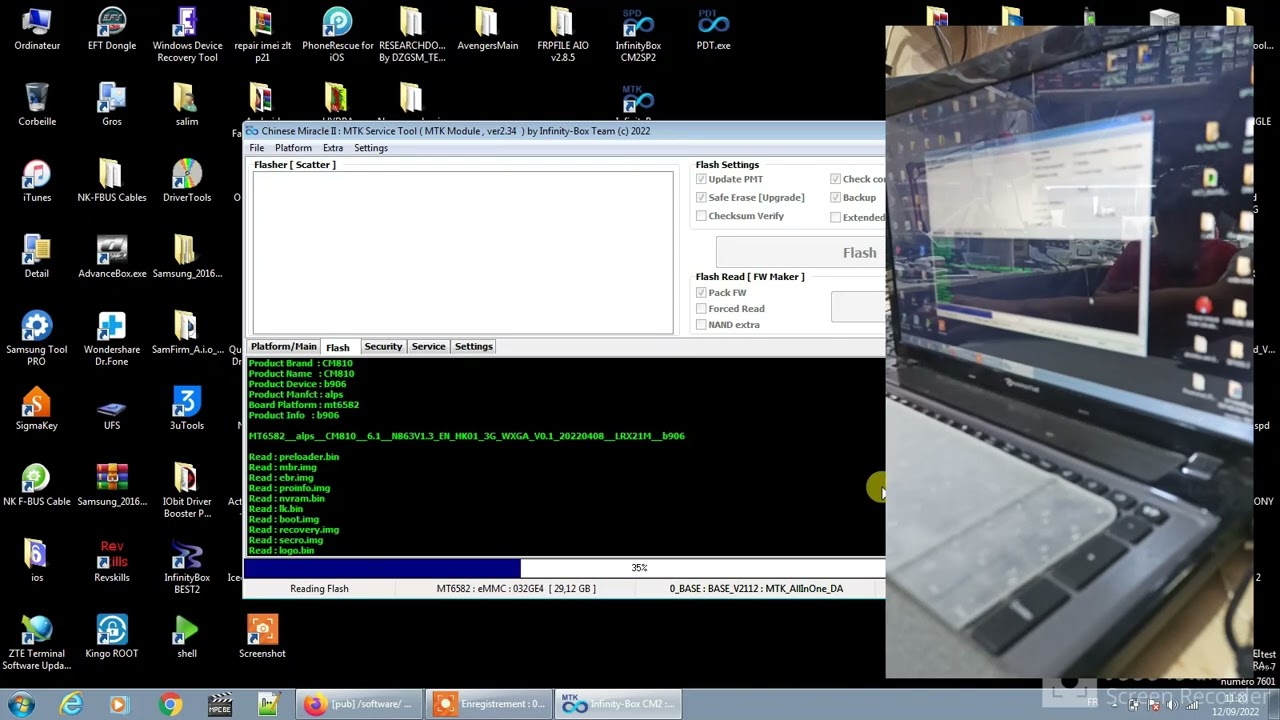Image resolution: width=1280 pixels, height=720 pixels.
Task: Click the Flasher scatter file list area
Action: point(463,252)
